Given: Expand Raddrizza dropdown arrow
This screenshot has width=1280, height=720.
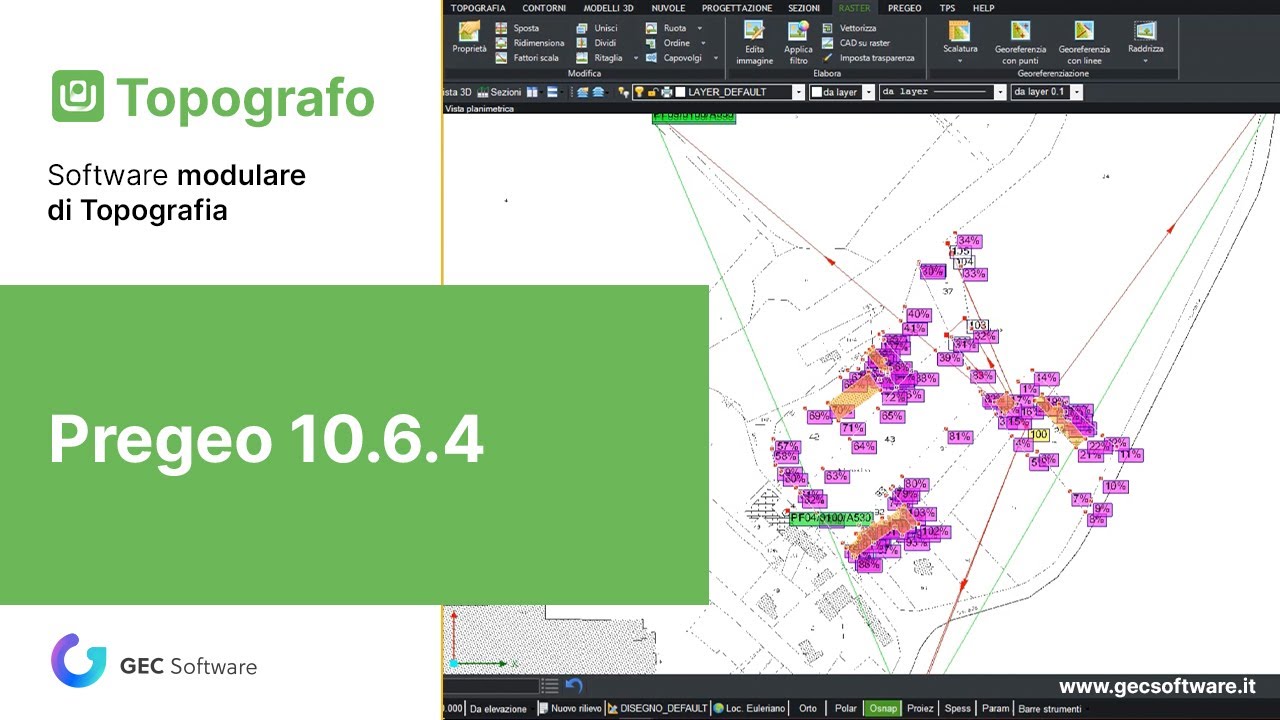Looking at the screenshot, I should 1145,62.
